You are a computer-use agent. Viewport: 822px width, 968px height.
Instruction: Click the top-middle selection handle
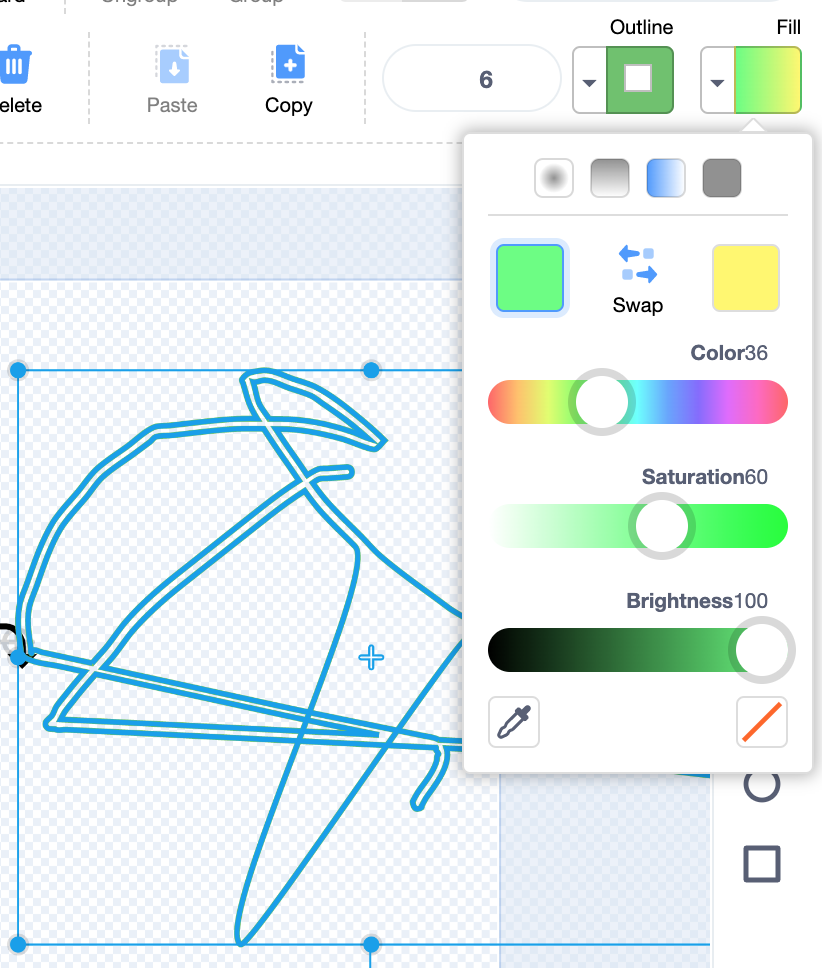click(371, 370)
